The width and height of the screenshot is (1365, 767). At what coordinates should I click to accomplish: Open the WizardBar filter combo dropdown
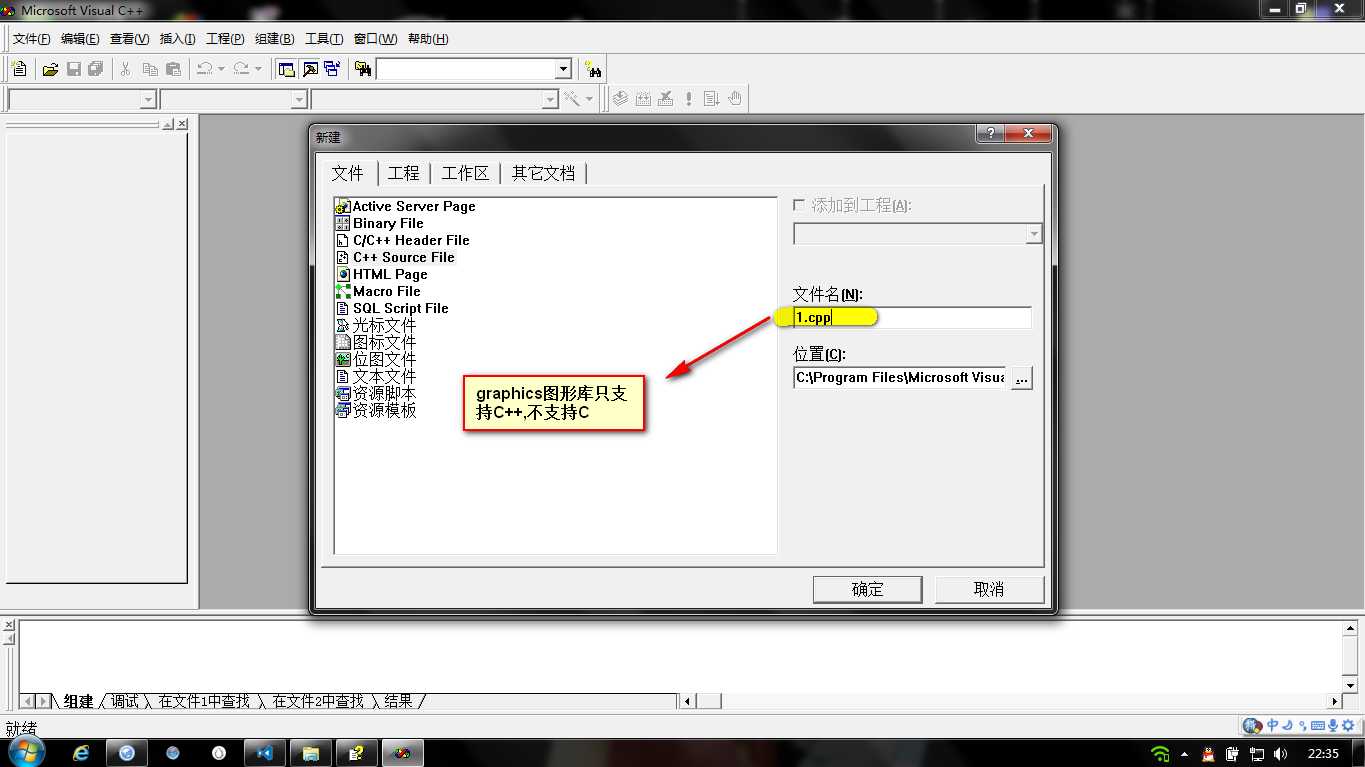pos(299,99)
